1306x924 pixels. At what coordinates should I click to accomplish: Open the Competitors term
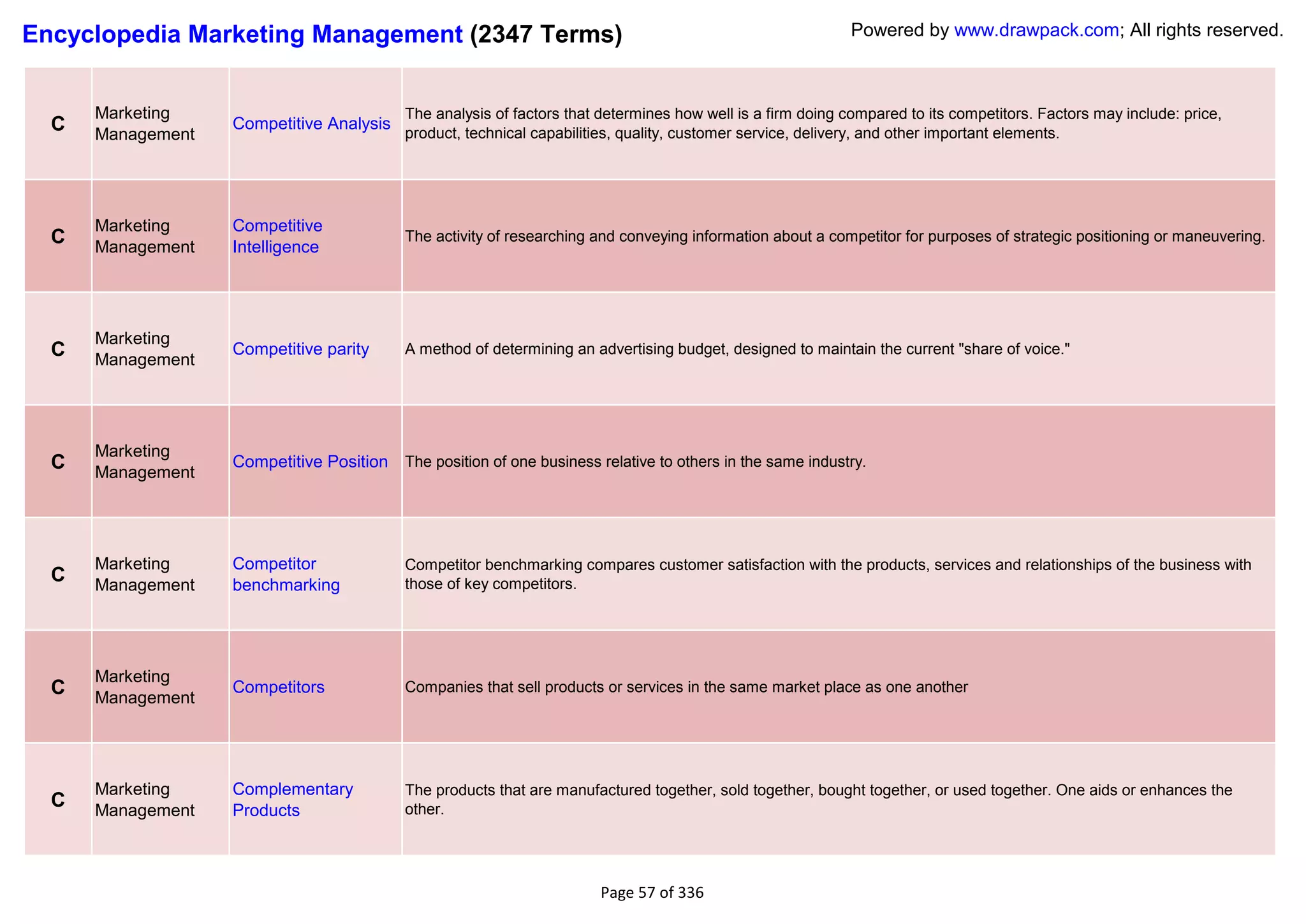[278, 687]
